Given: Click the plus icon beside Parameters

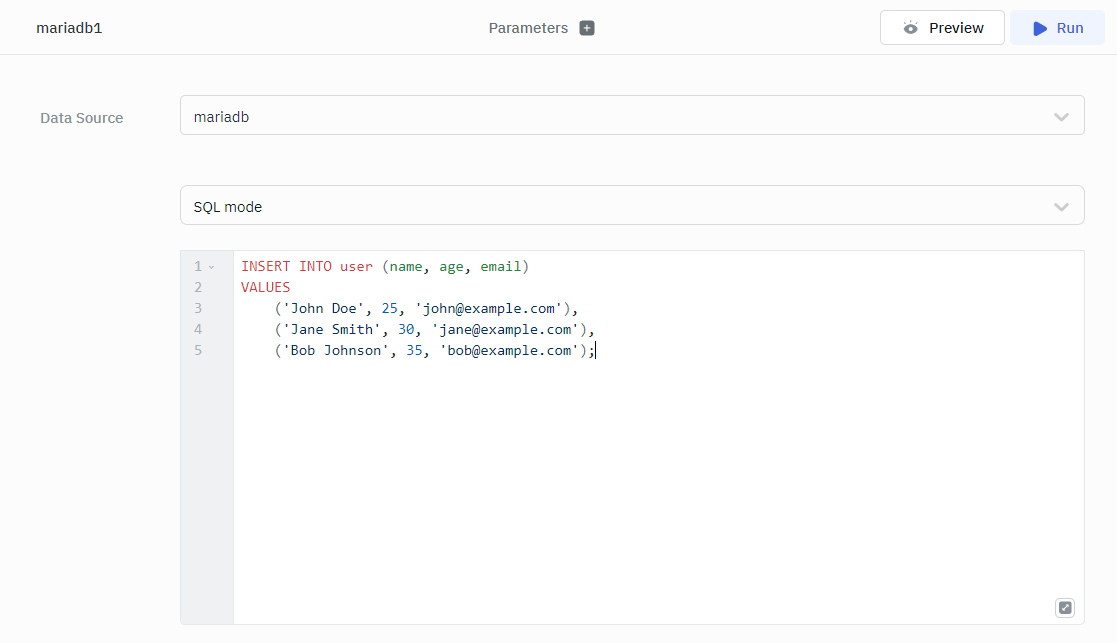Looking at the screenshot, I should click(x=587, y=28).
